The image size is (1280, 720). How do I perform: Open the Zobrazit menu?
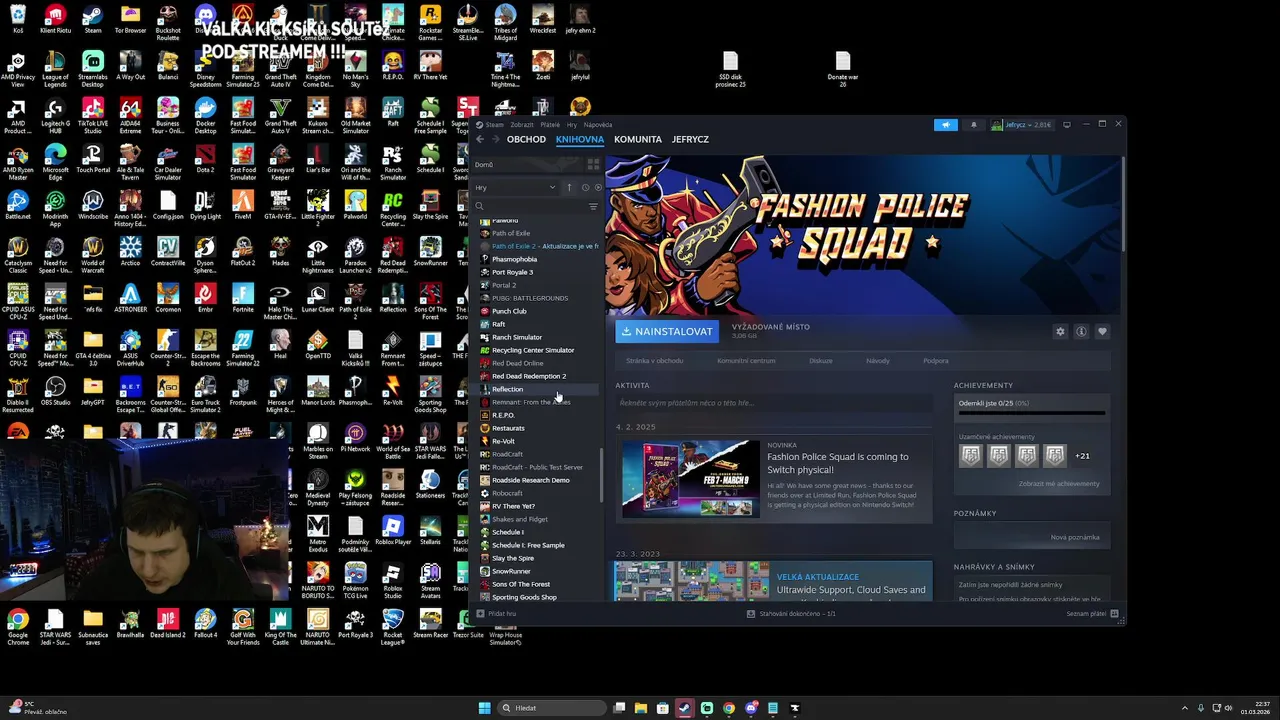521,125
